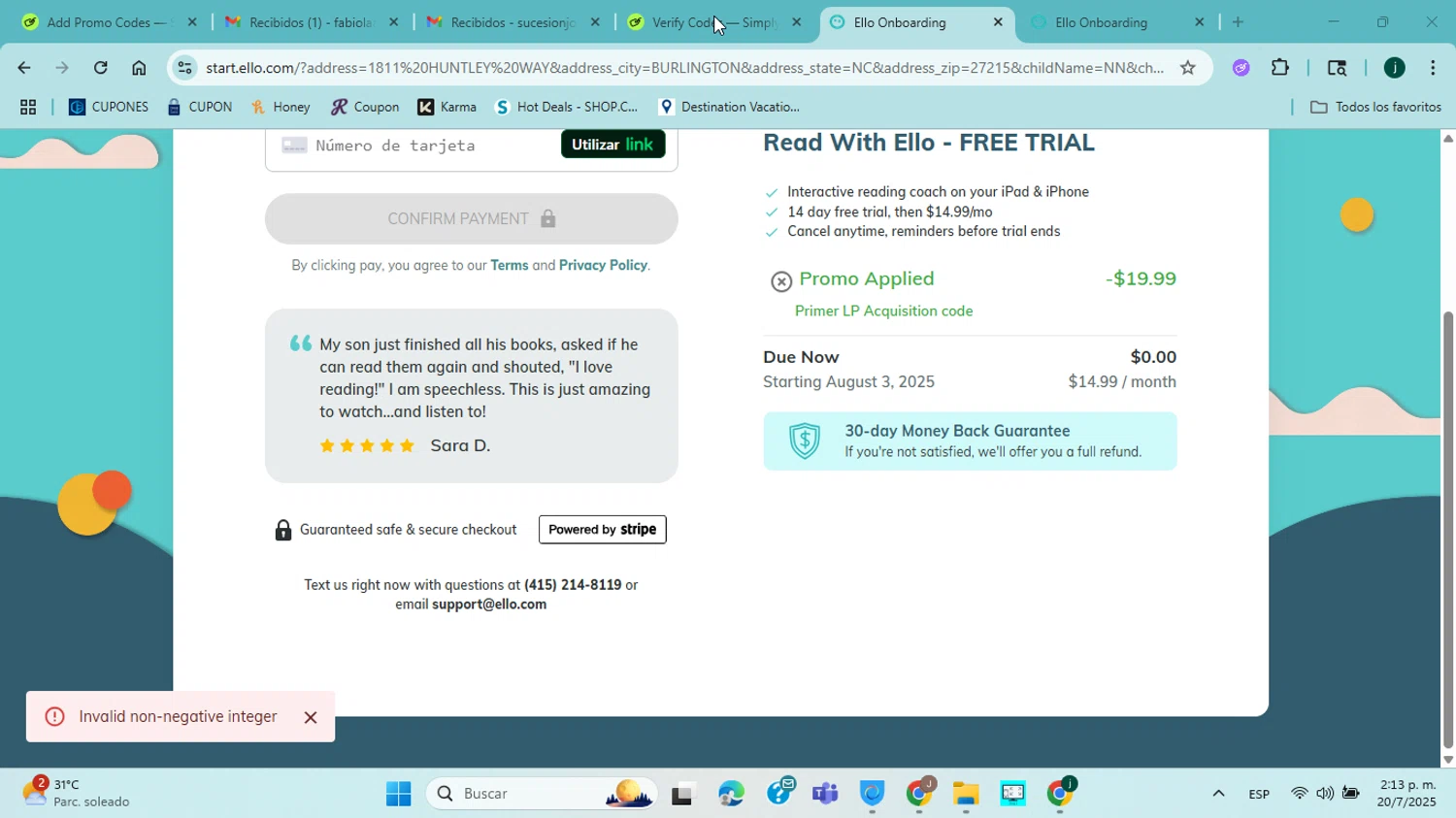Click Utilizar link button
The width and height of the screenshot is (1456, 818).
pos(612,145)
